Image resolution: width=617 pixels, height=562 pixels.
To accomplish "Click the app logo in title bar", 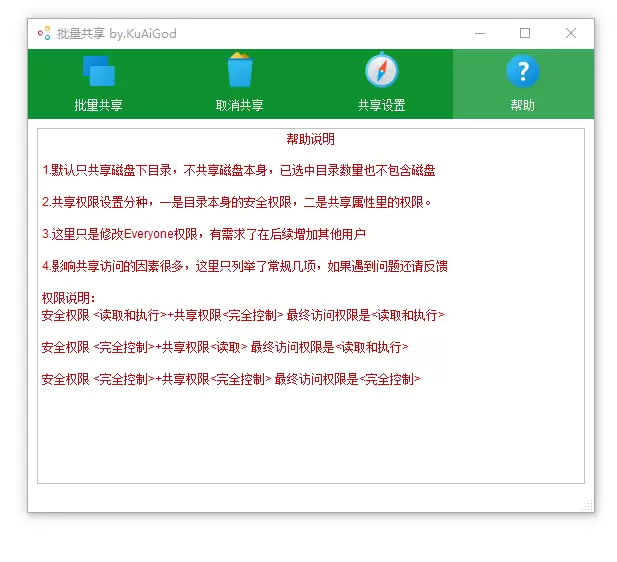I will point(44,33).
